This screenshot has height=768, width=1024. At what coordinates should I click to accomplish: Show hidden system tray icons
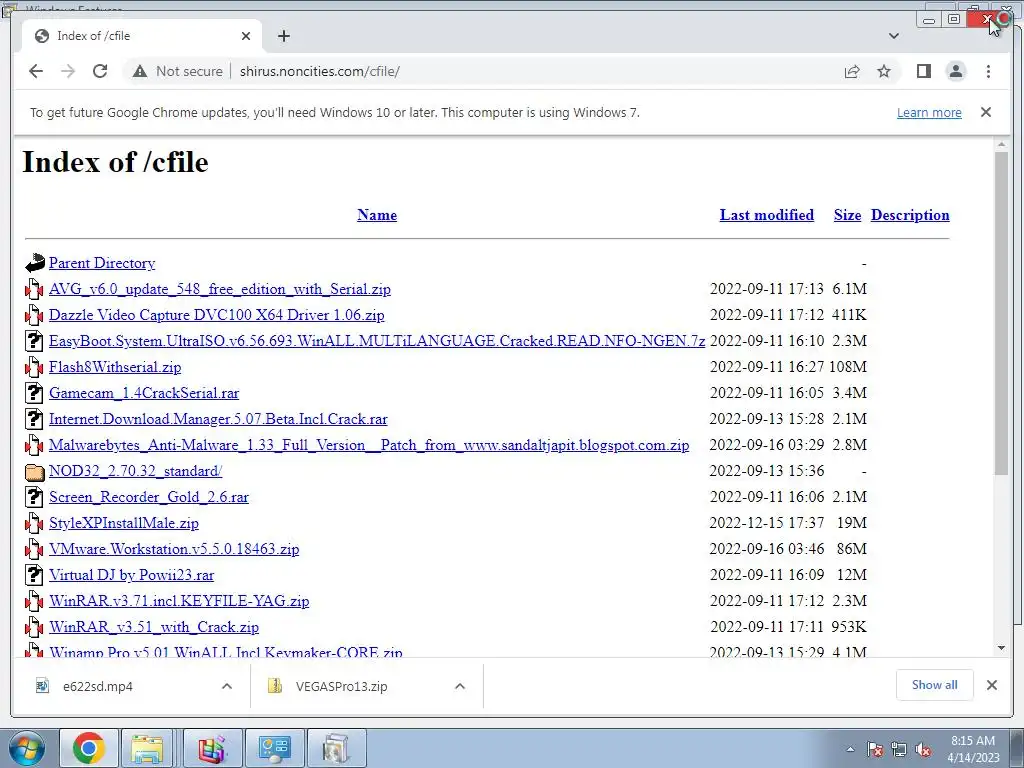(850, 749)
